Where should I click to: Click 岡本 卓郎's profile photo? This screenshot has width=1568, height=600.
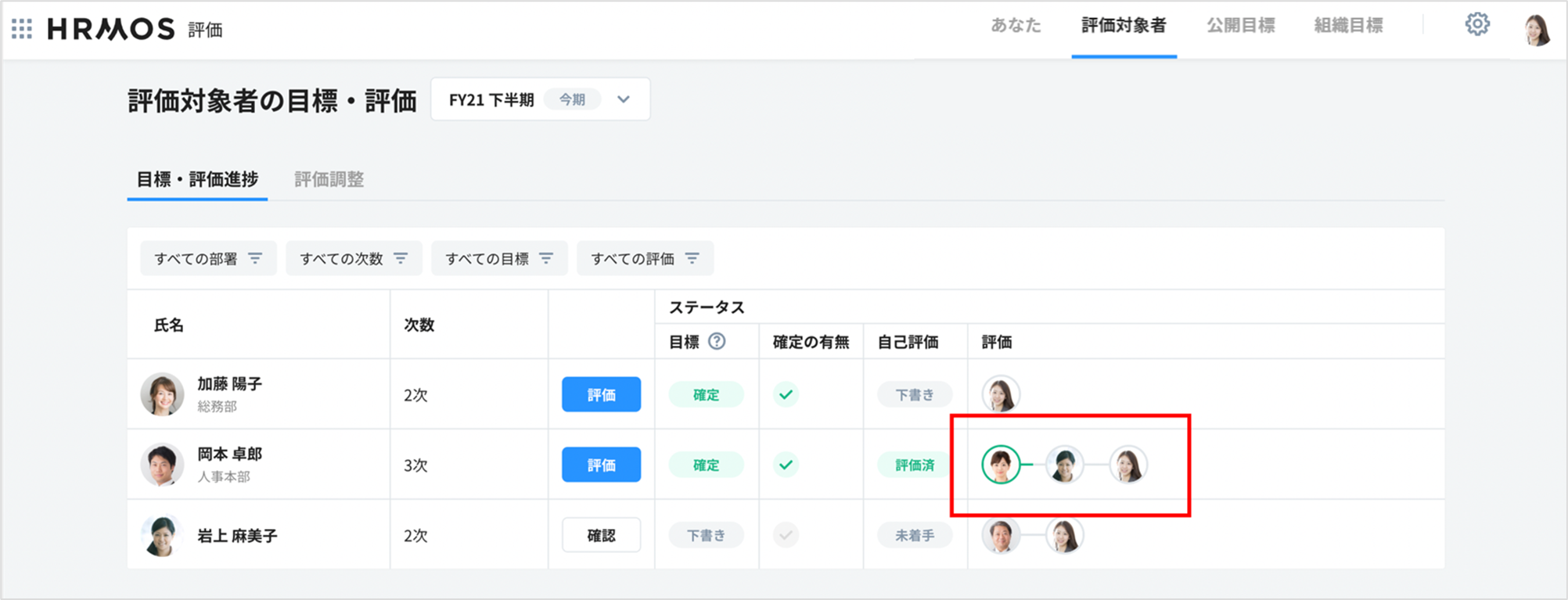coord(162,465)
